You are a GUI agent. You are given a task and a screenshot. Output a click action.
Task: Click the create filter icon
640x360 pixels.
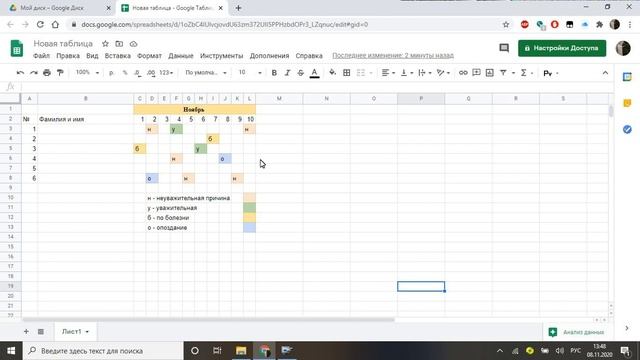coord(503,73)
